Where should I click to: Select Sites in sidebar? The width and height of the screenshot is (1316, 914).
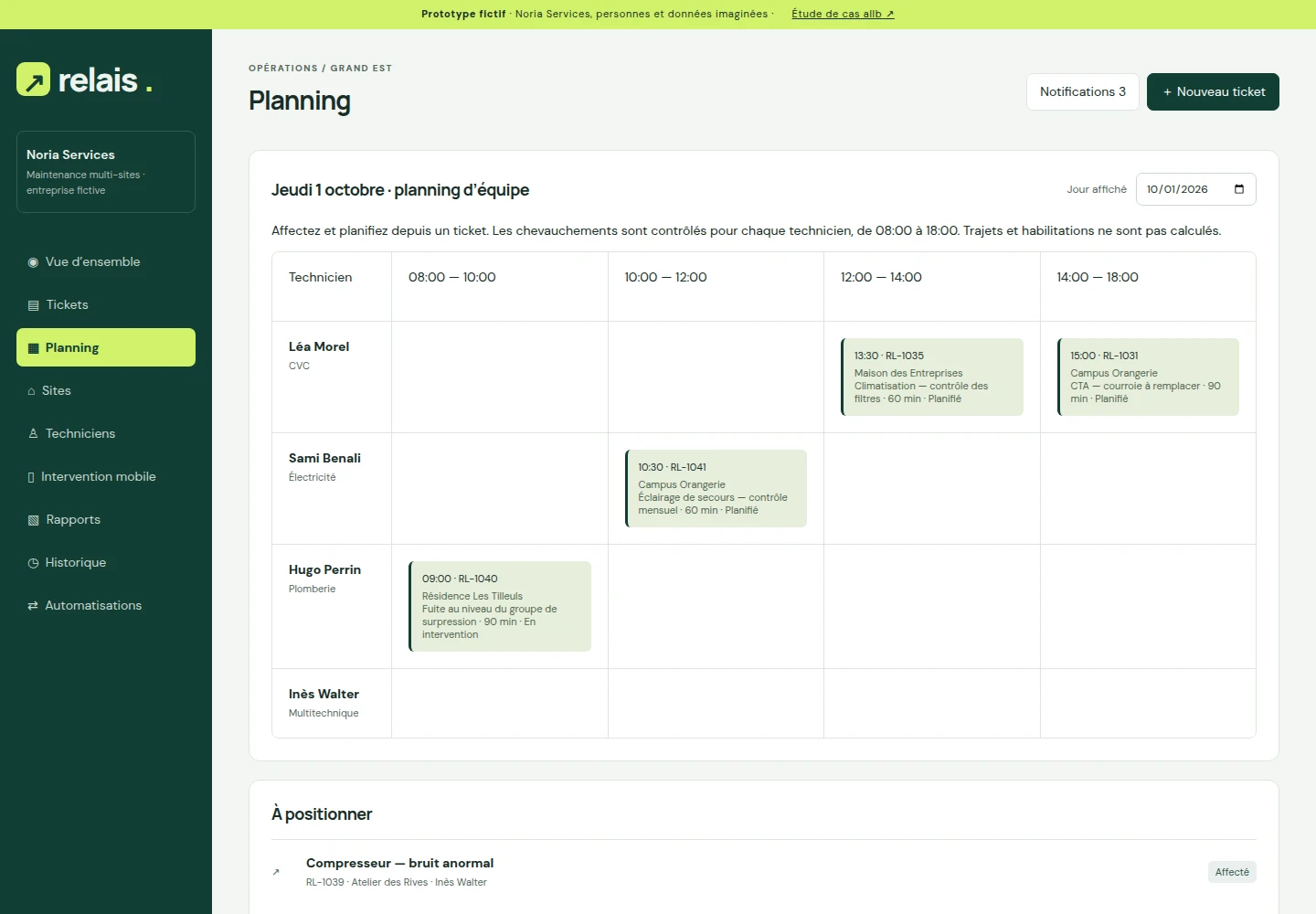106,390
